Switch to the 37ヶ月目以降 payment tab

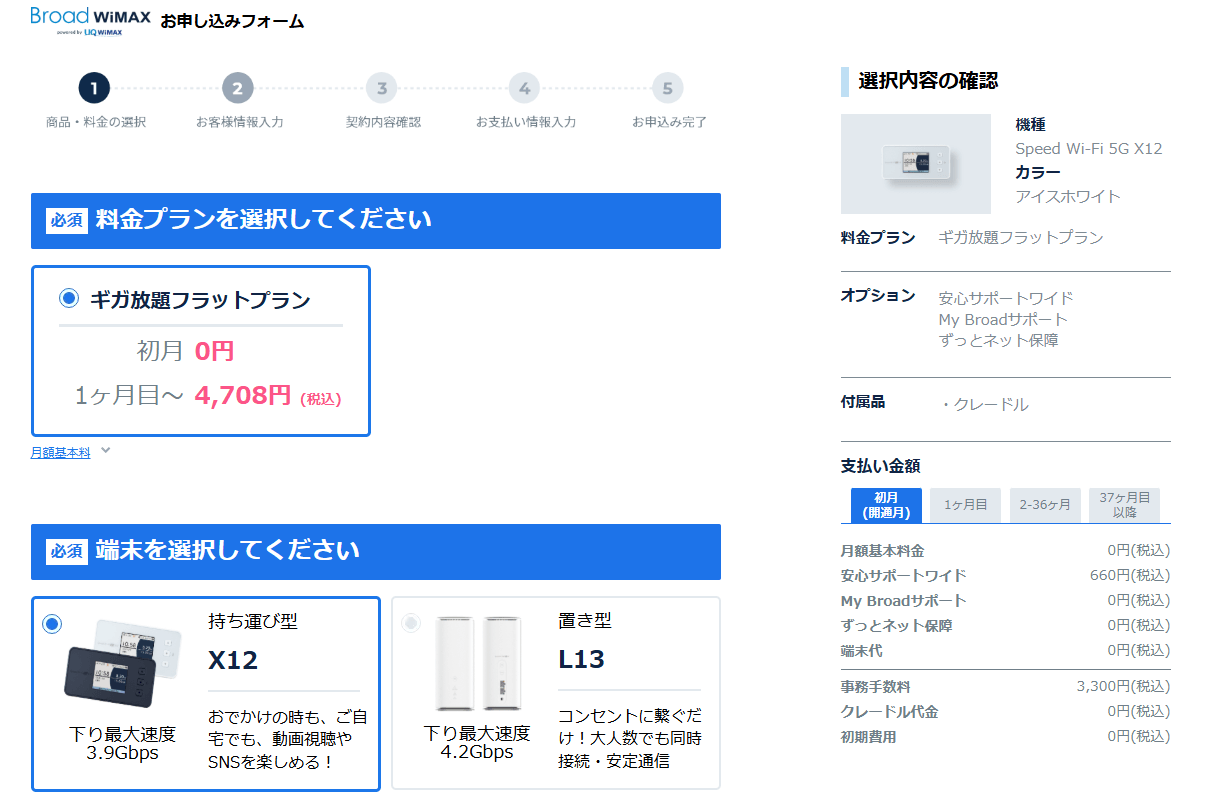[1125, 505]
